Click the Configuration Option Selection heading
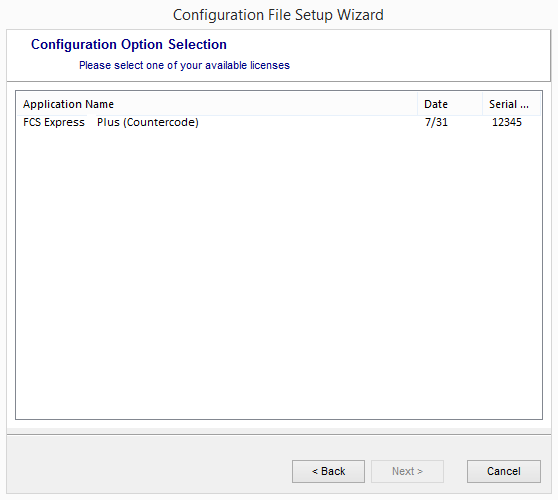Image resolution: width=558 pixels, height=500 pixels. (129, 44)
